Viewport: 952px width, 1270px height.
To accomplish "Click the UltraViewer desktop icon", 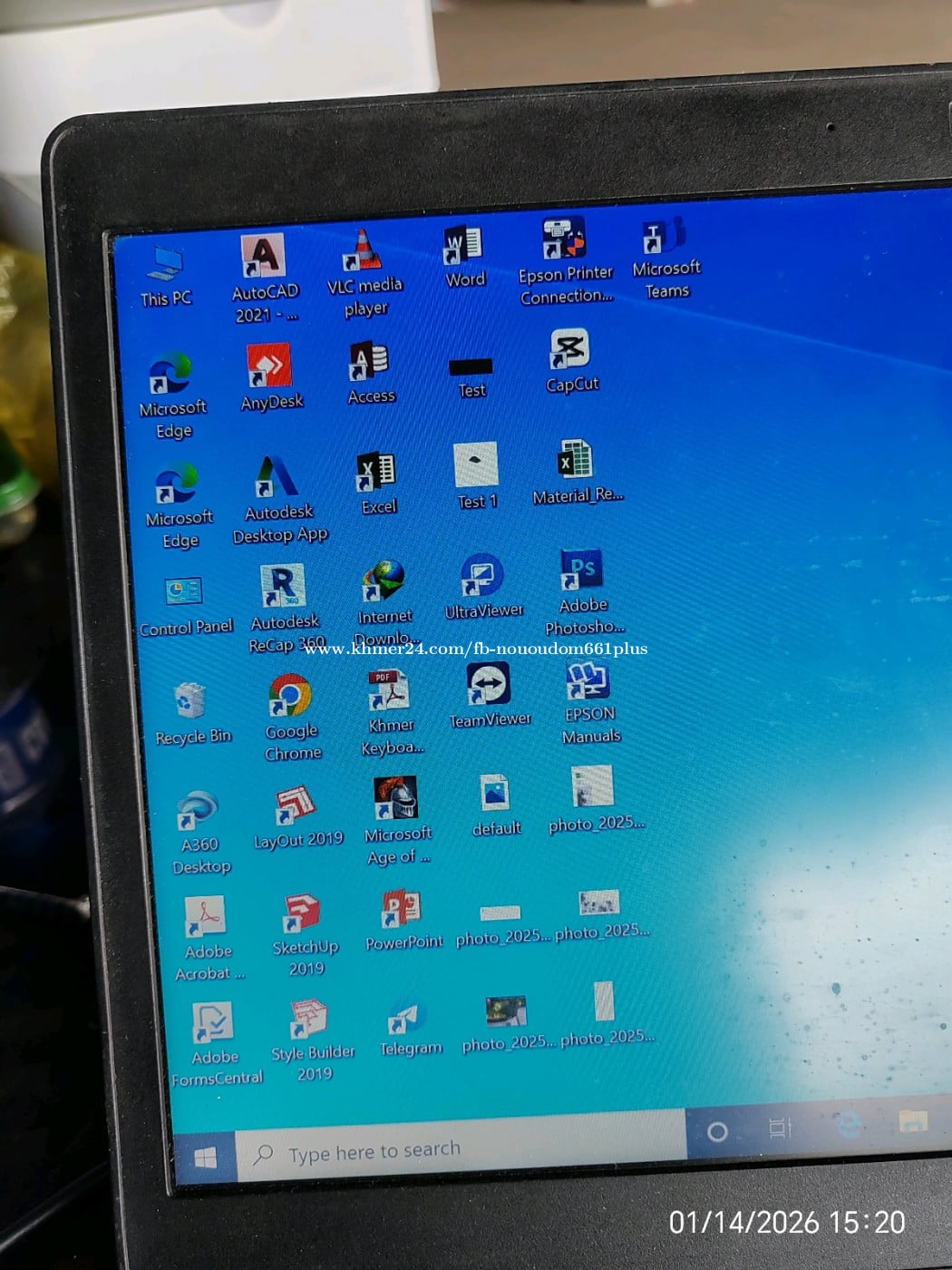I will (481, 575).
